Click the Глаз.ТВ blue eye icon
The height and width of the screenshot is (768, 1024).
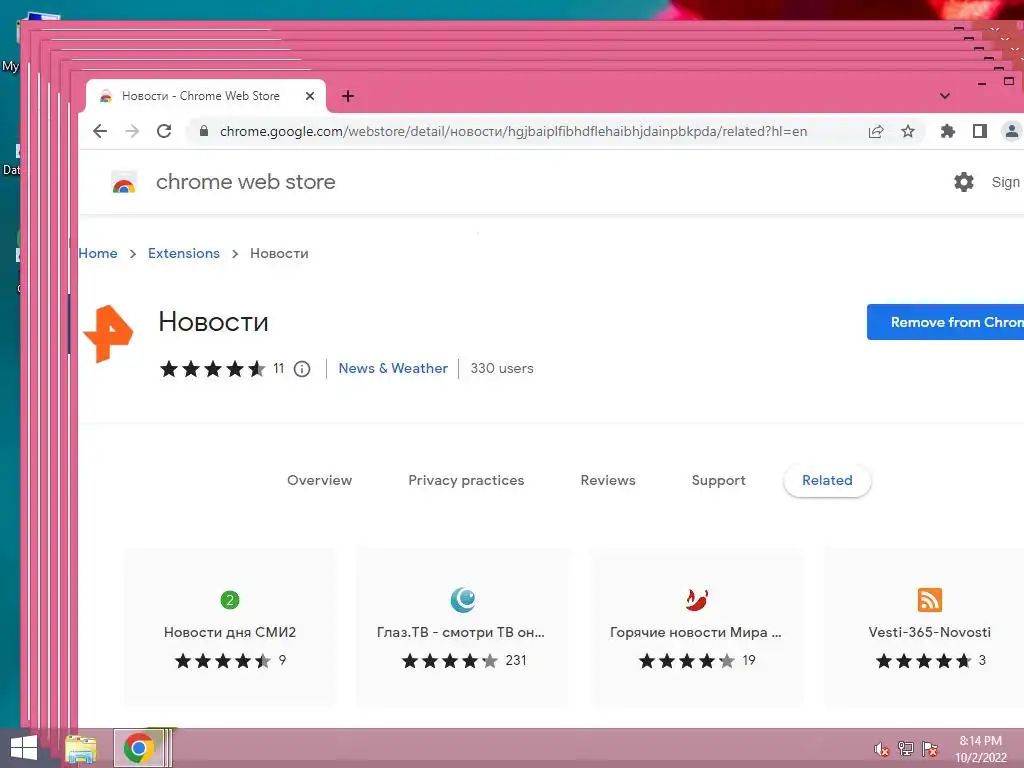click(463, 600)
